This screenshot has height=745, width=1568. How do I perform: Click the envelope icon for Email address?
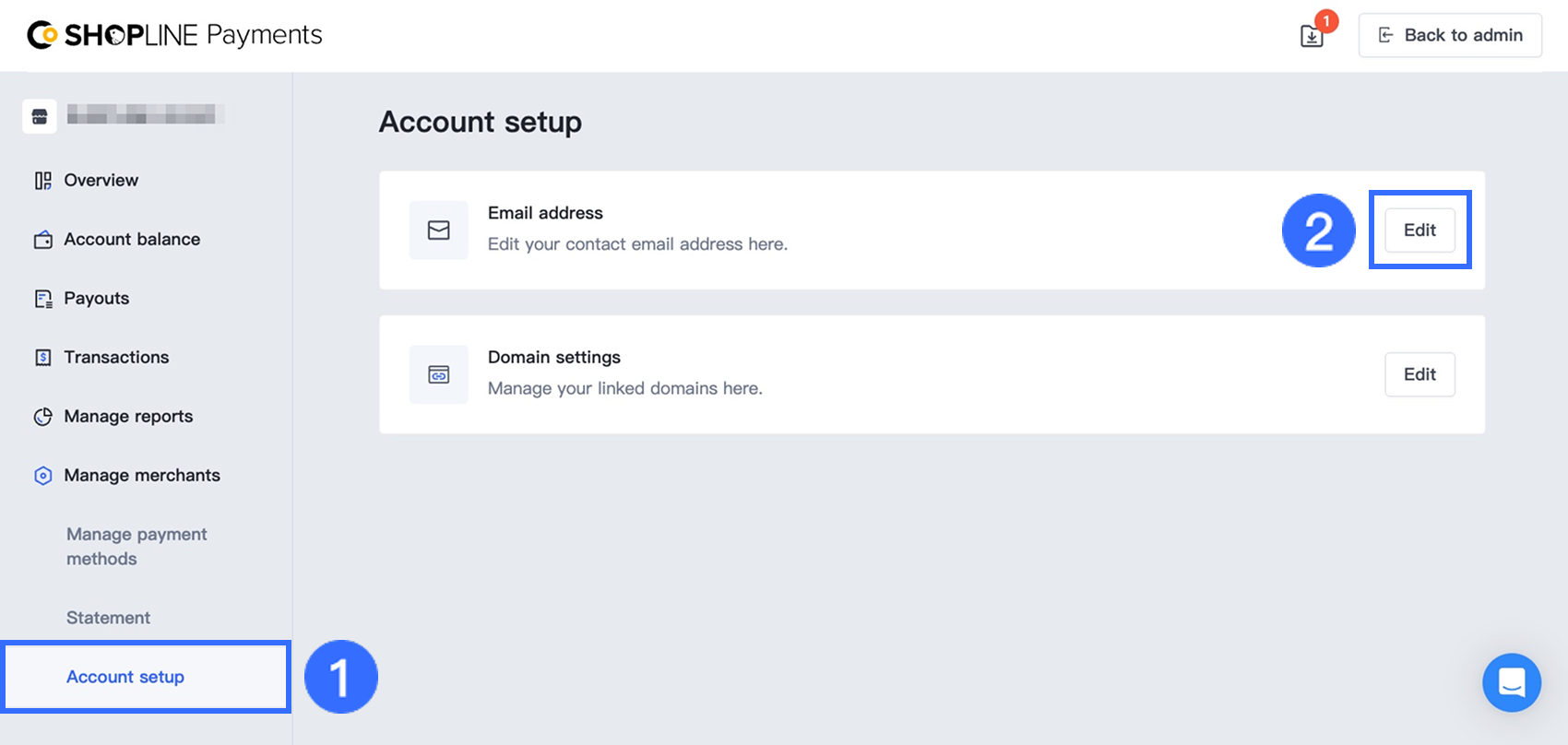click(x=439, y=231)
